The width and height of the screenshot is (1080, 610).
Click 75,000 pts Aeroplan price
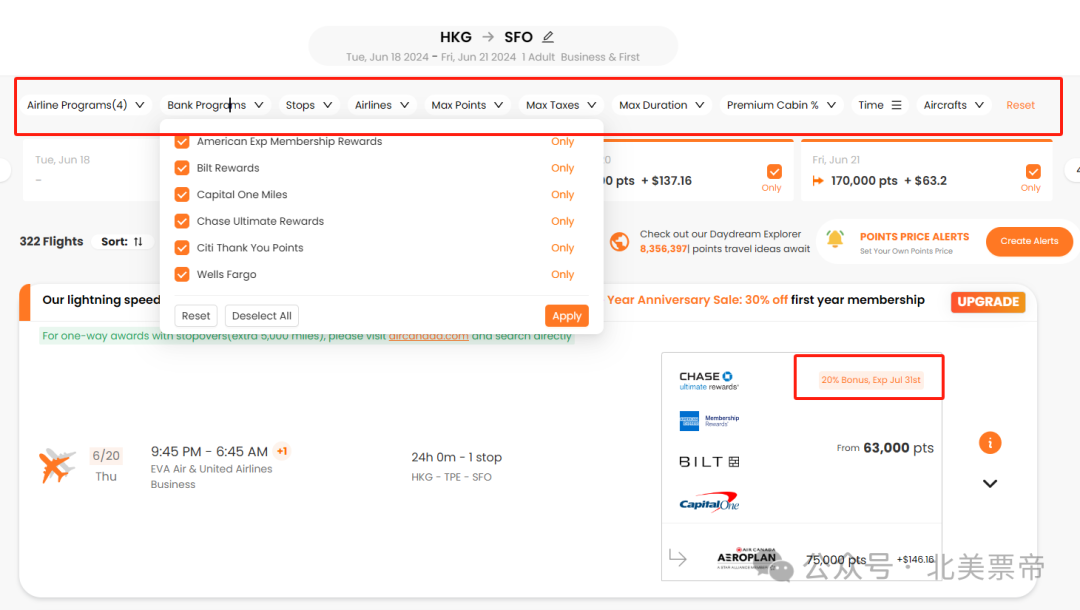pyautogui.click(x=835, y=560)
